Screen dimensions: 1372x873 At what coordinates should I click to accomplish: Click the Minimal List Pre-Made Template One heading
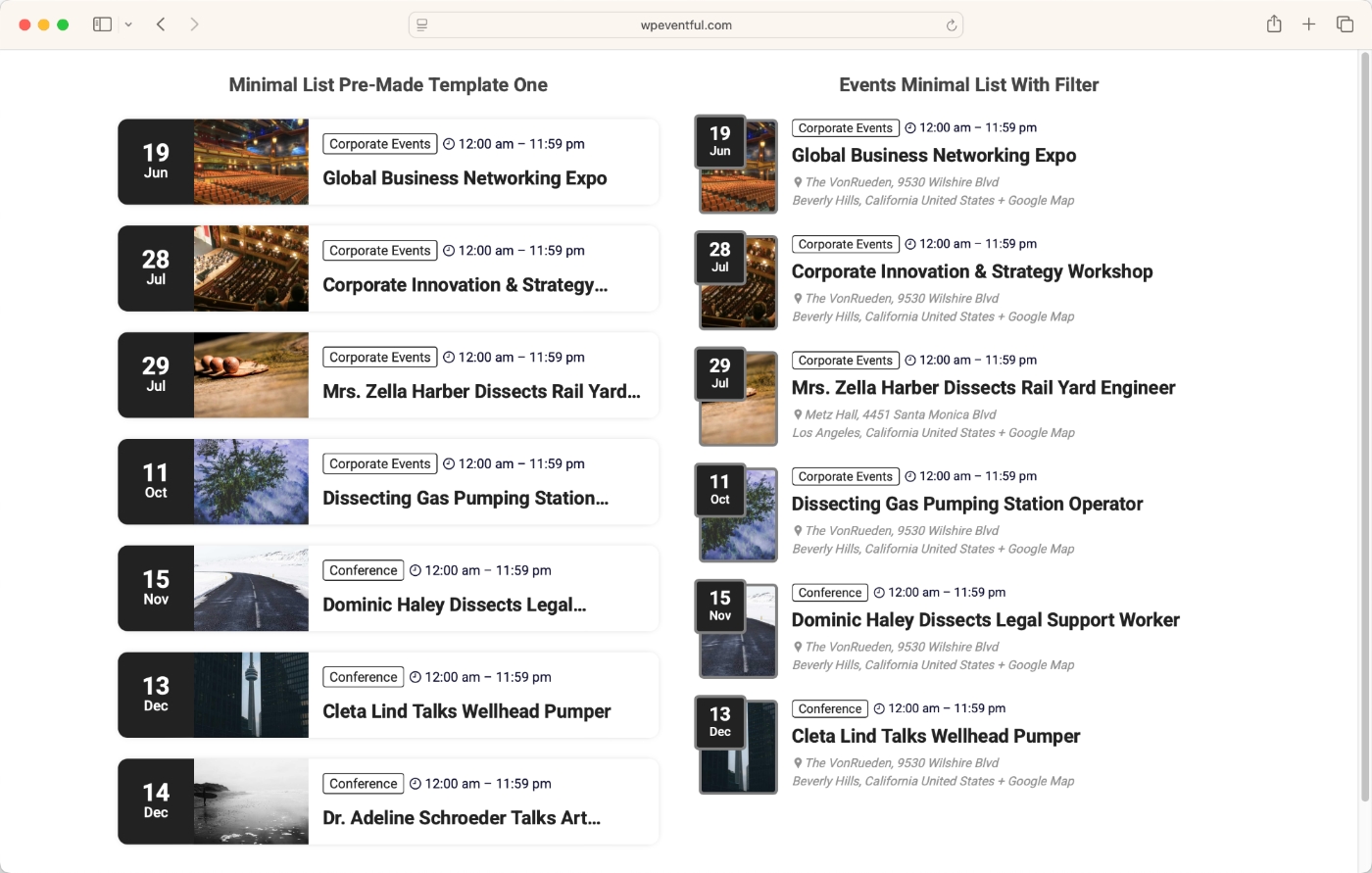[388, 85]
